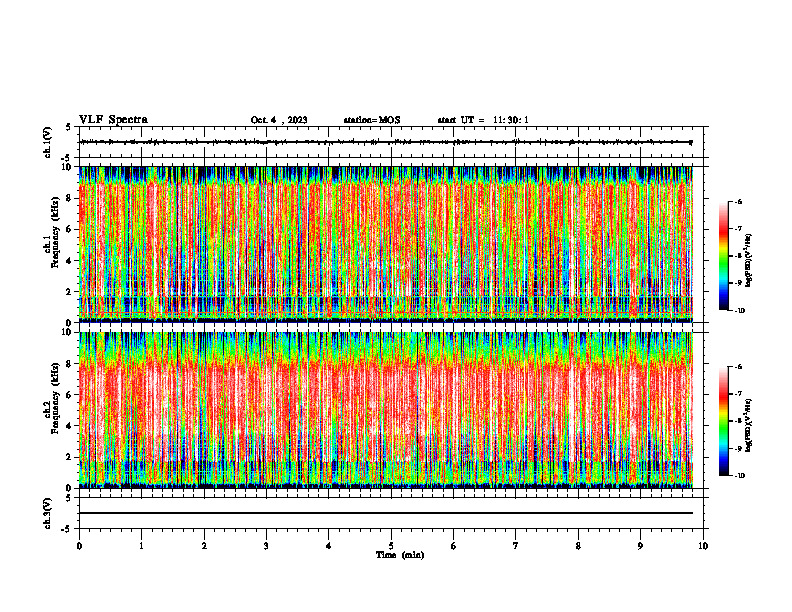Click the "-10" tick on ch.2 colorbar
This screenshot has height=612, width=792.
(x=740, y=476)
